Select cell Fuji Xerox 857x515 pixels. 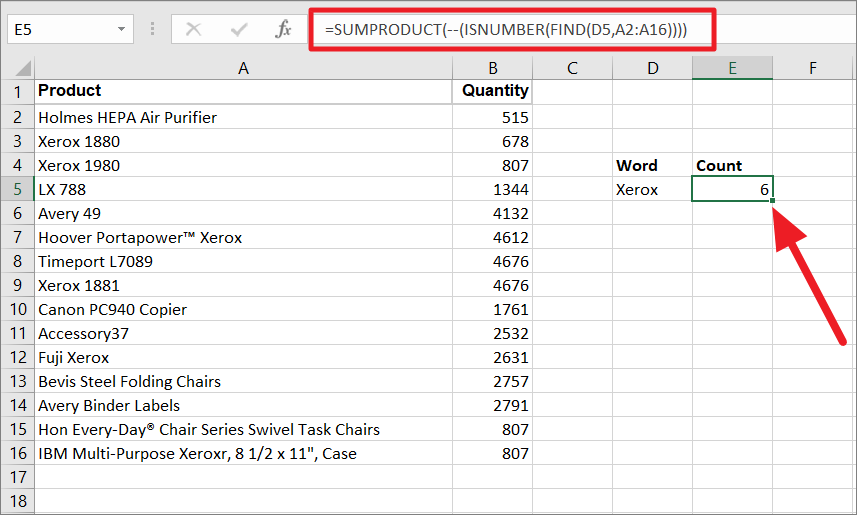coord(243,358)
